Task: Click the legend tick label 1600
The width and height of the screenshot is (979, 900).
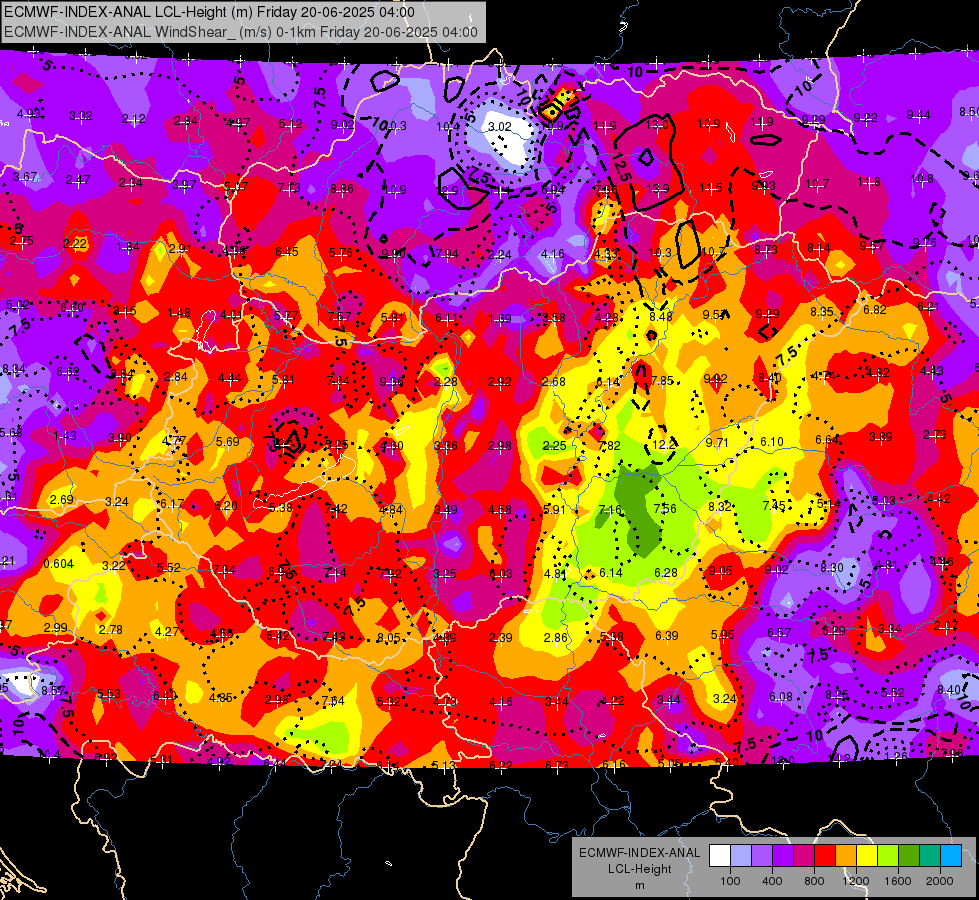Action: (x=897, y=881)
